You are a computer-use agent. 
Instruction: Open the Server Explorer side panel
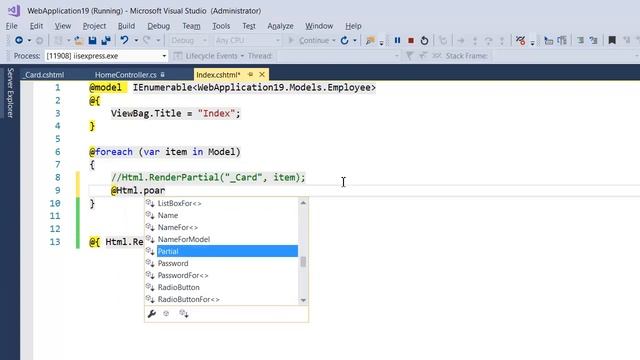pos(10,93)
